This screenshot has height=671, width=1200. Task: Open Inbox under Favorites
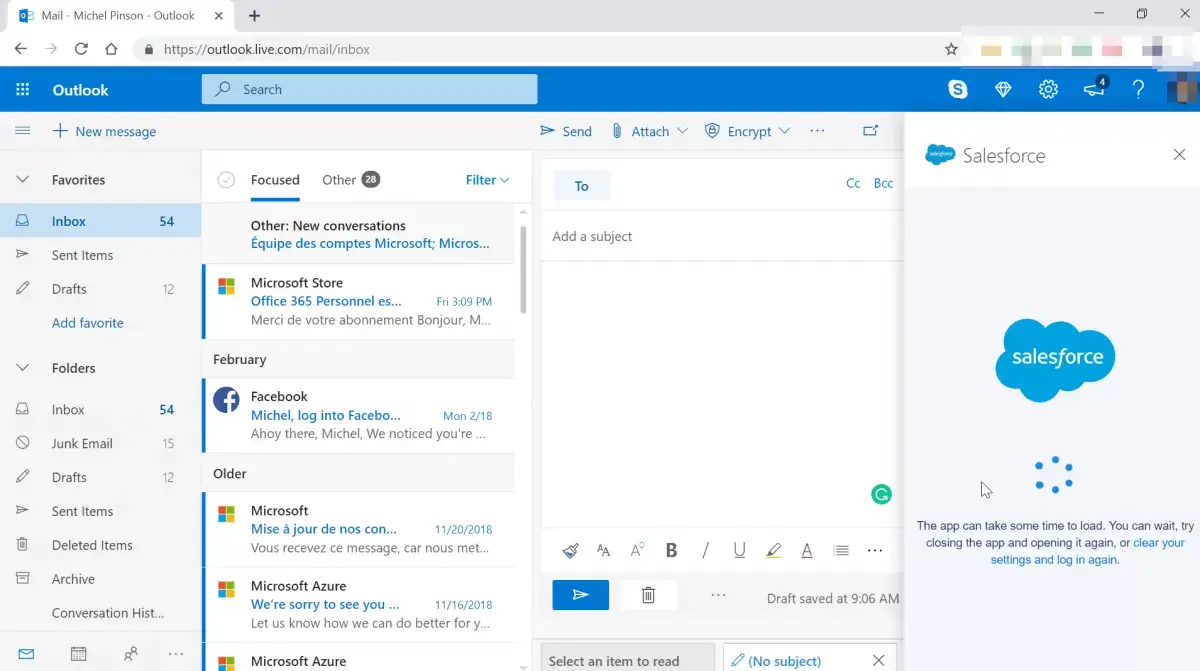(x=100, y=221)
